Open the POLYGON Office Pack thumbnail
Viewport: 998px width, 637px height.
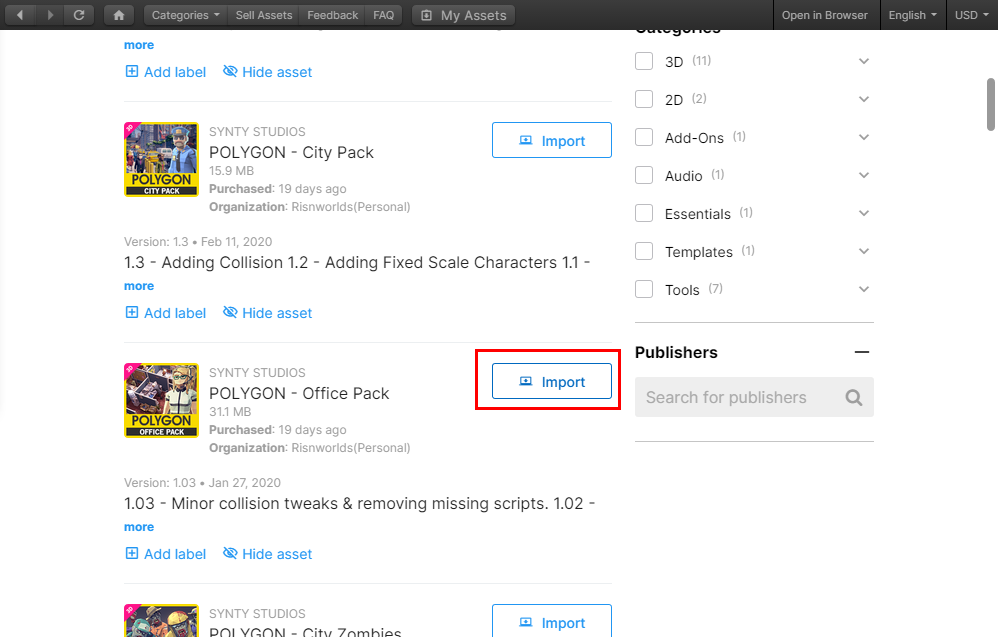(x=161, y=400)
